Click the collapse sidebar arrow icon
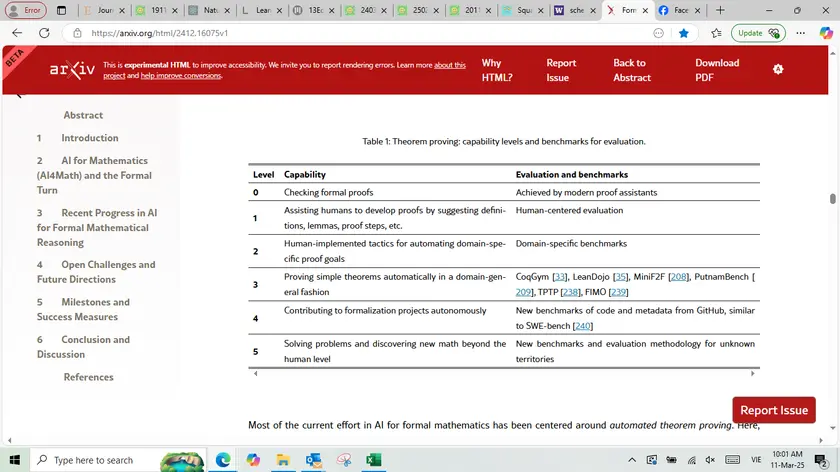This screenshot has height=472, width=840. (19, 96)
